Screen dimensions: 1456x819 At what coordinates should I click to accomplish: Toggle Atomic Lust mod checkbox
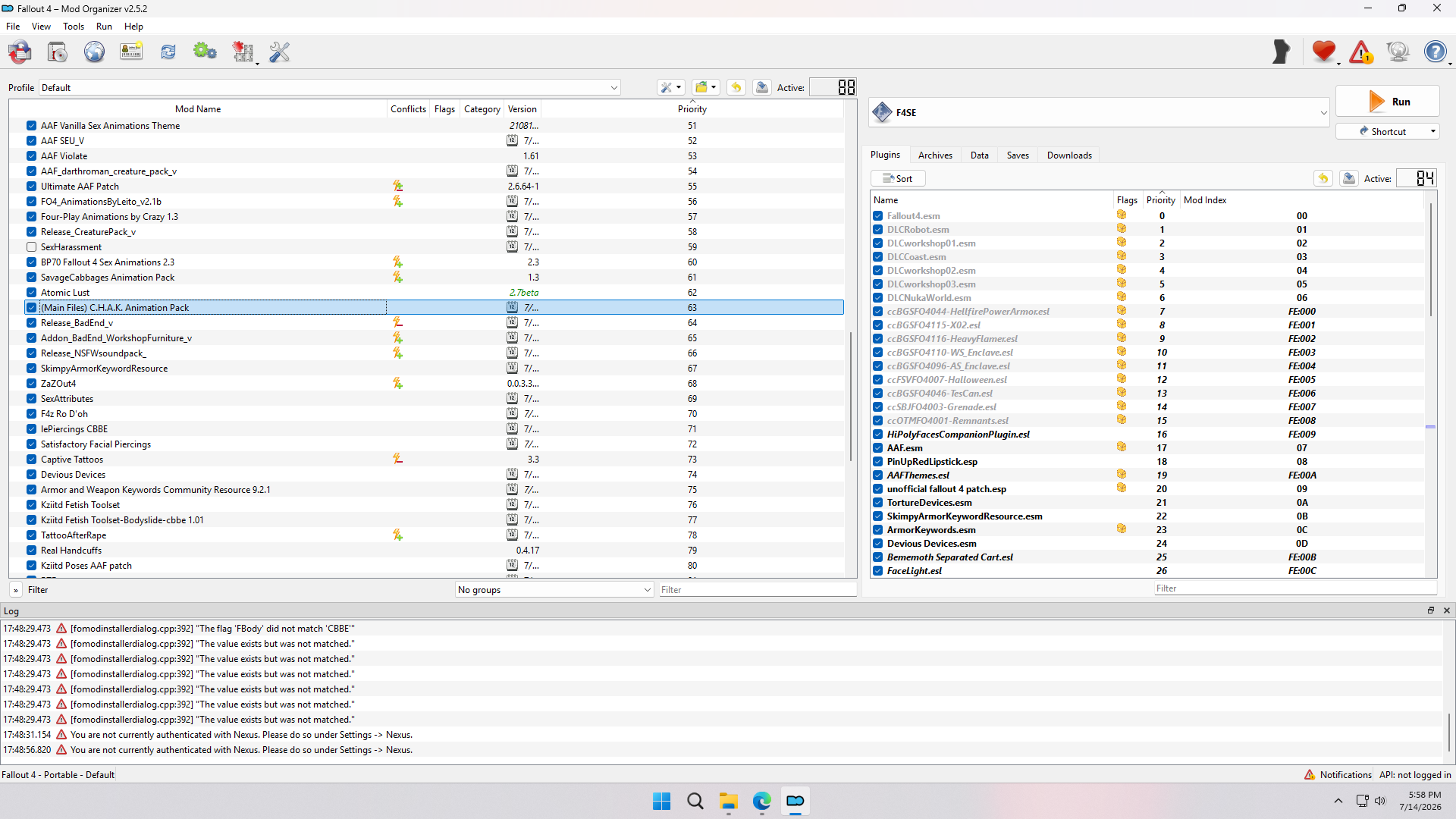click(31, 292)
